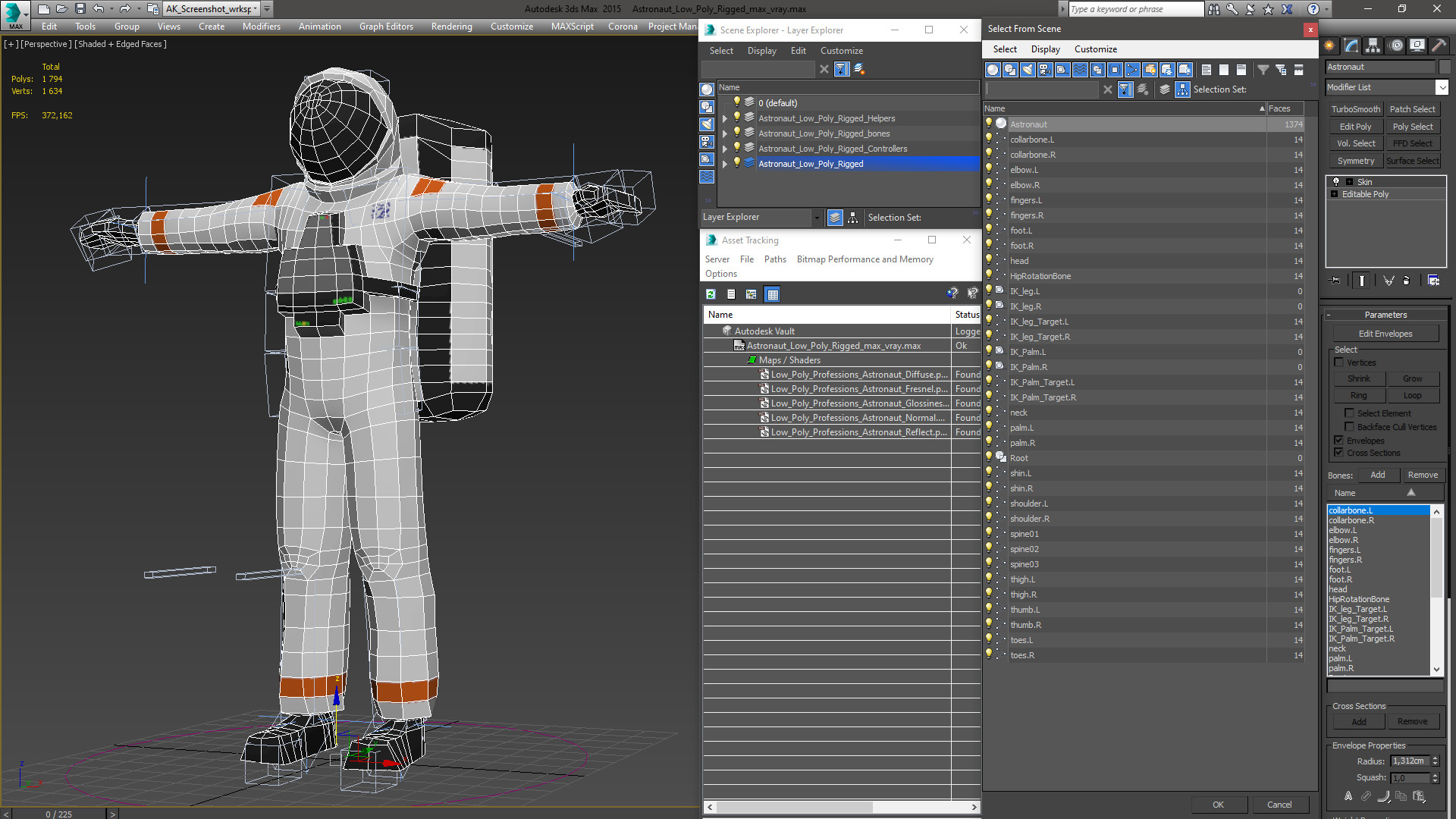Open the Motion command panel tab
Screen dimensions: 1456x819
tap(1395, 46)
